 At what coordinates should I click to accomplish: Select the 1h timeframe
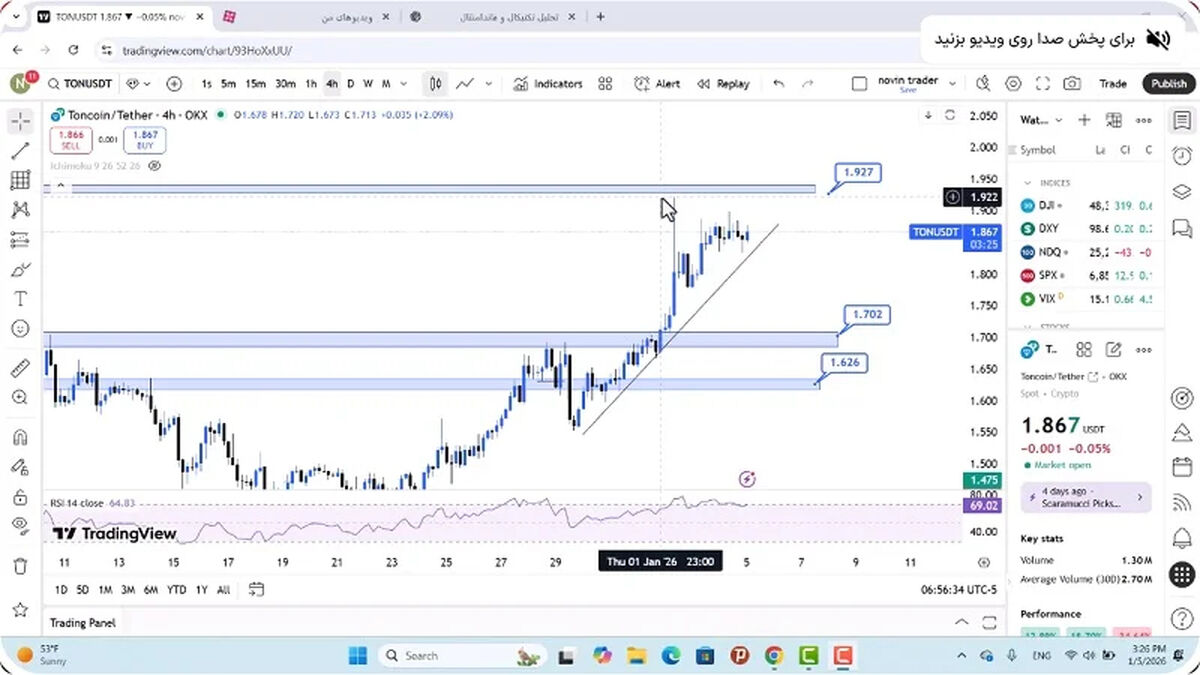[x=311, y=84]
